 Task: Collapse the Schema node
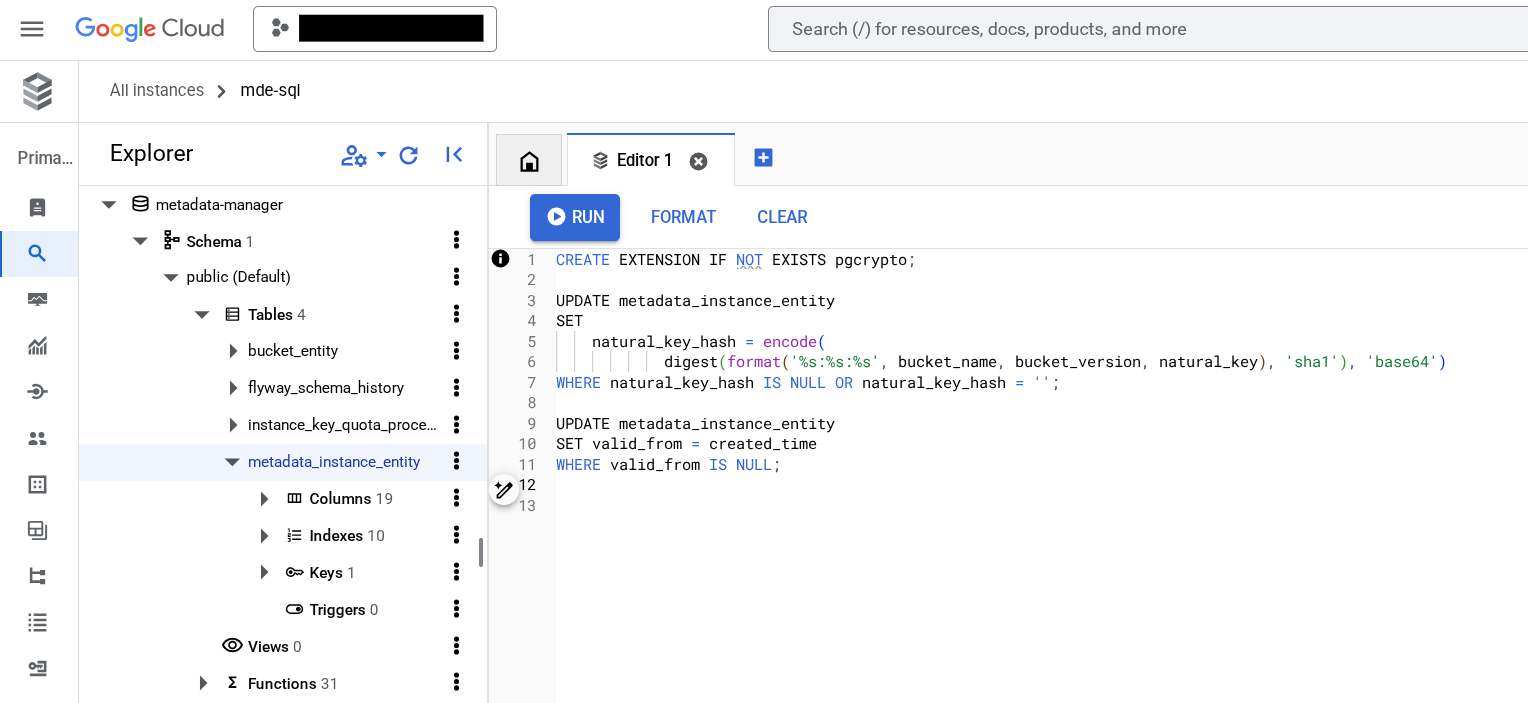coord(140,241)
